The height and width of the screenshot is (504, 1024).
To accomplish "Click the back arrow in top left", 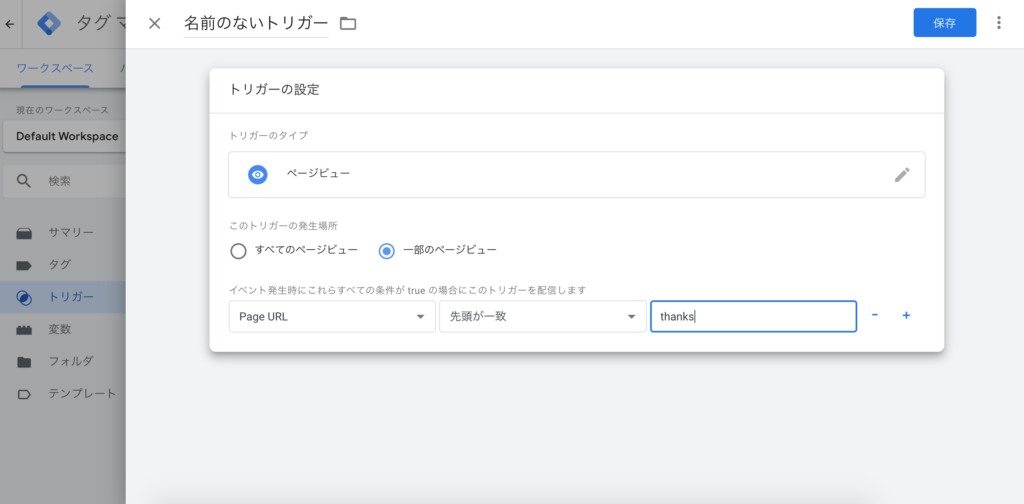I will 10,23.
